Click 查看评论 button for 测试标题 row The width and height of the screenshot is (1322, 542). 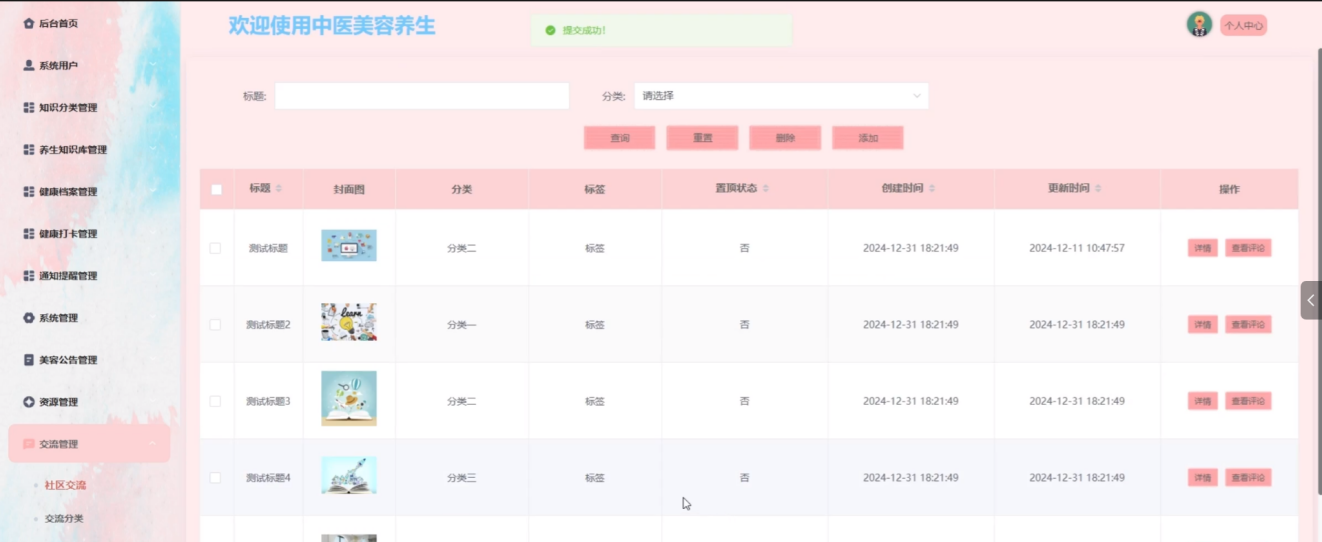coord(1248,248)
